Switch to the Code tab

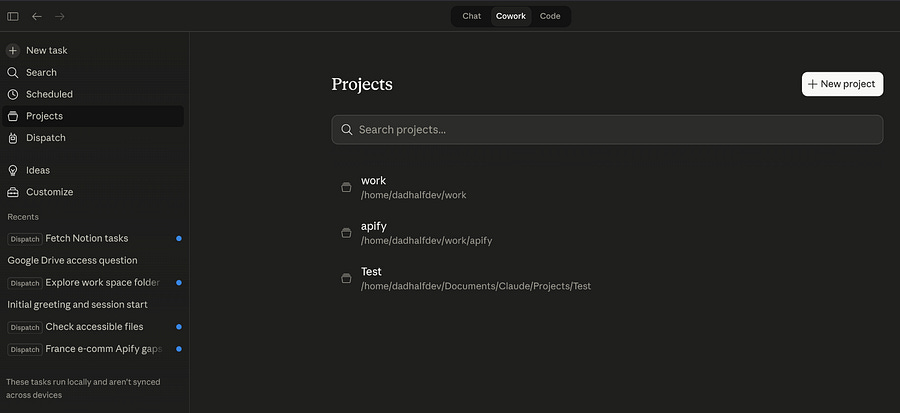(550, 16)
